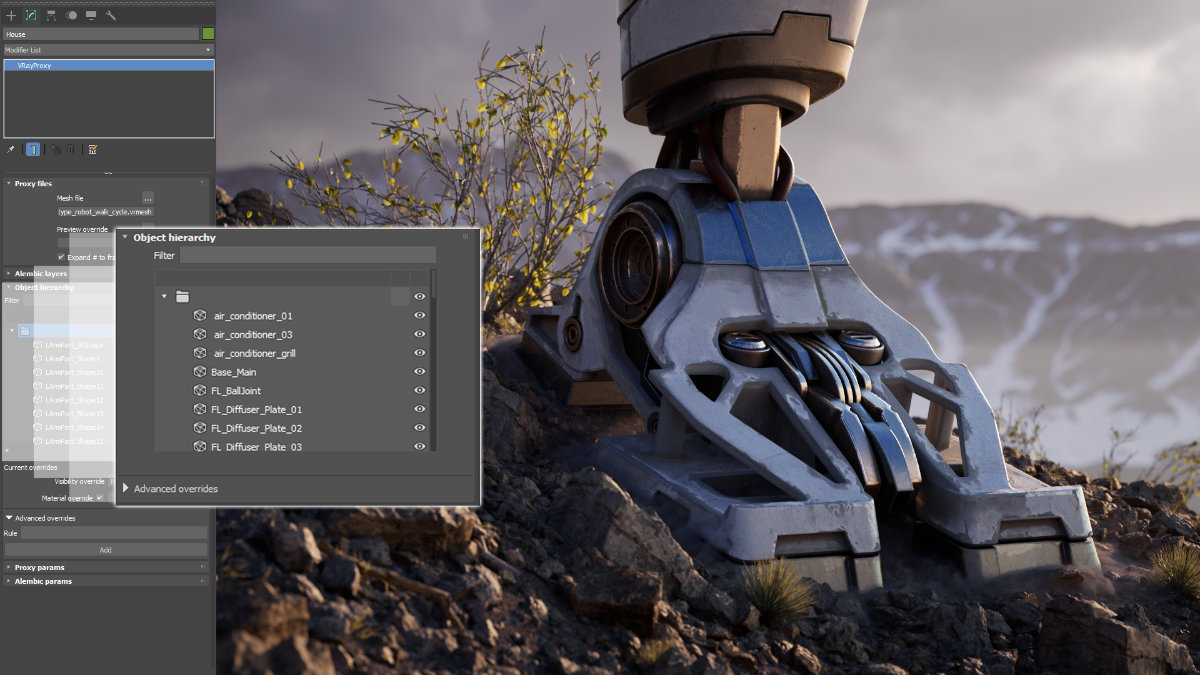Screen dimensions: 1200x675
Task: Click the green object color swatch
Action: pos(208,34)
